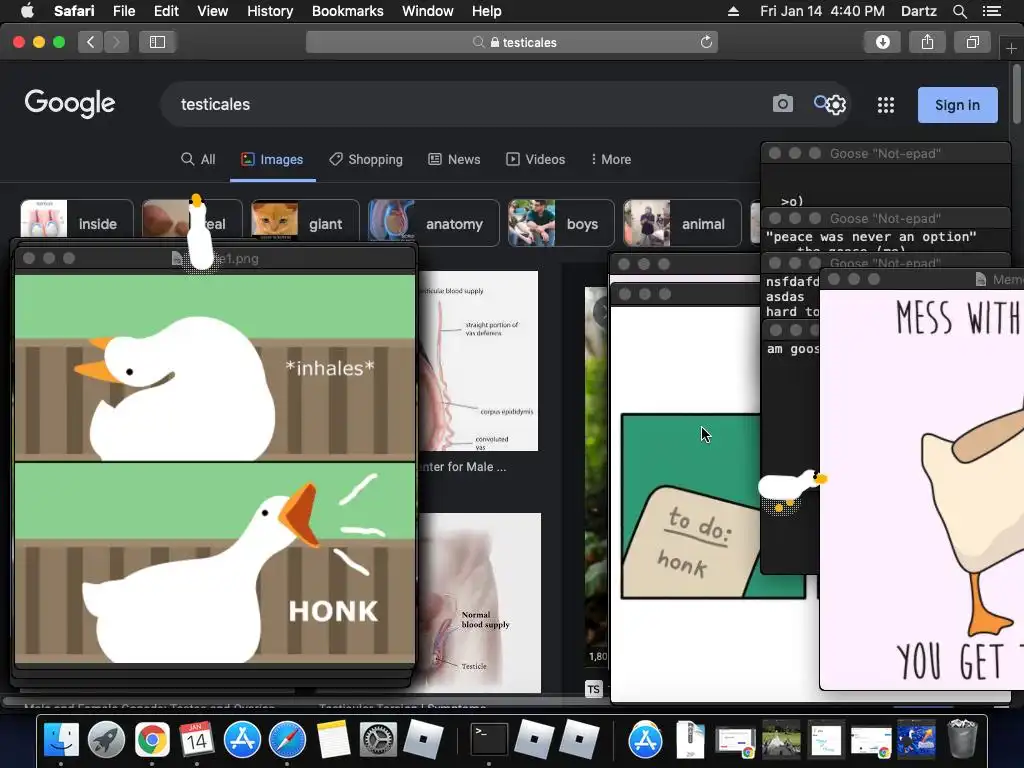This screenshot has height=768, width=1024.
Task: Open Spotlight search in the menu bar
Action: pos(959,11)
